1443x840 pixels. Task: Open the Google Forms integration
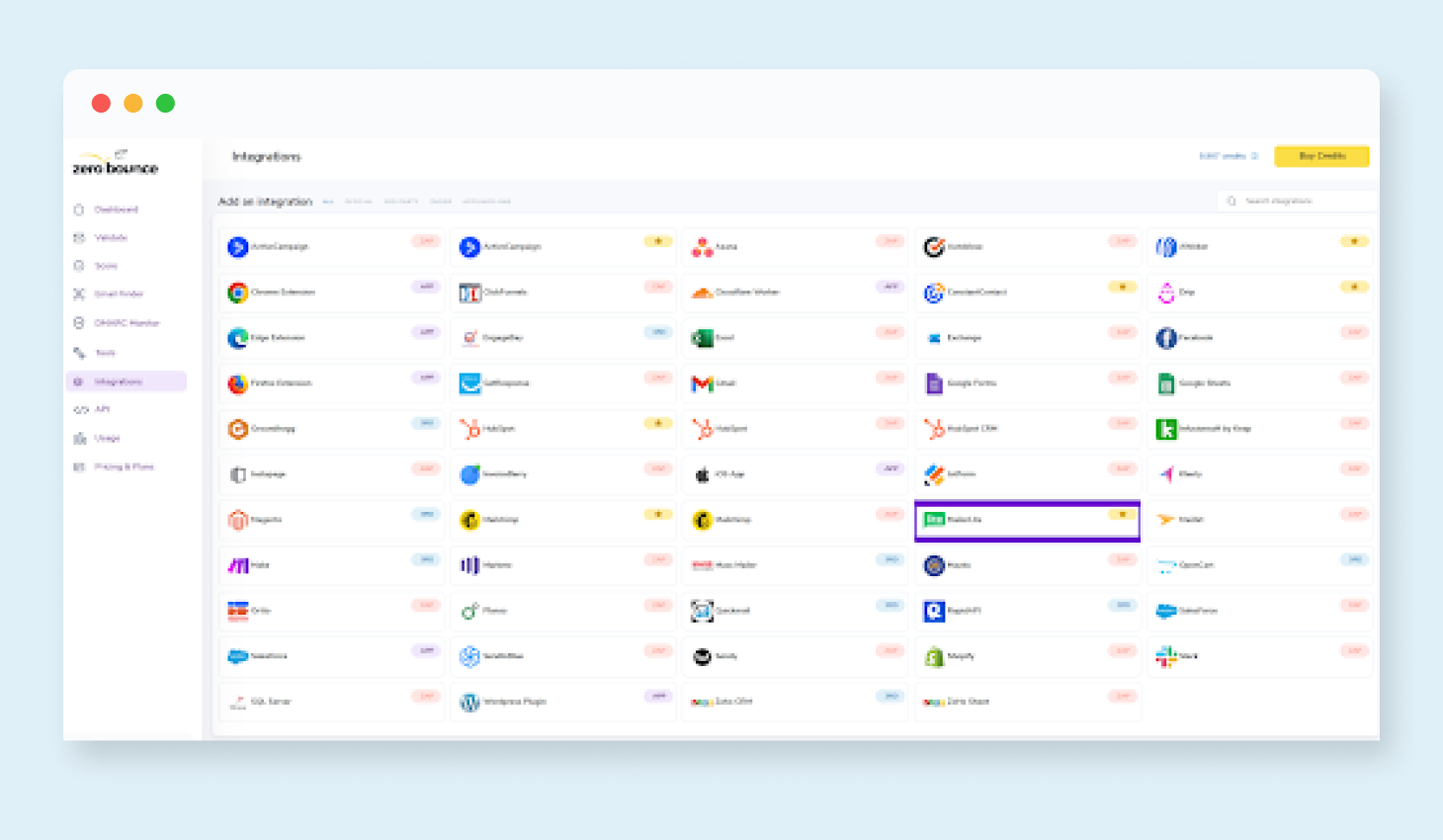point(1026,383)
